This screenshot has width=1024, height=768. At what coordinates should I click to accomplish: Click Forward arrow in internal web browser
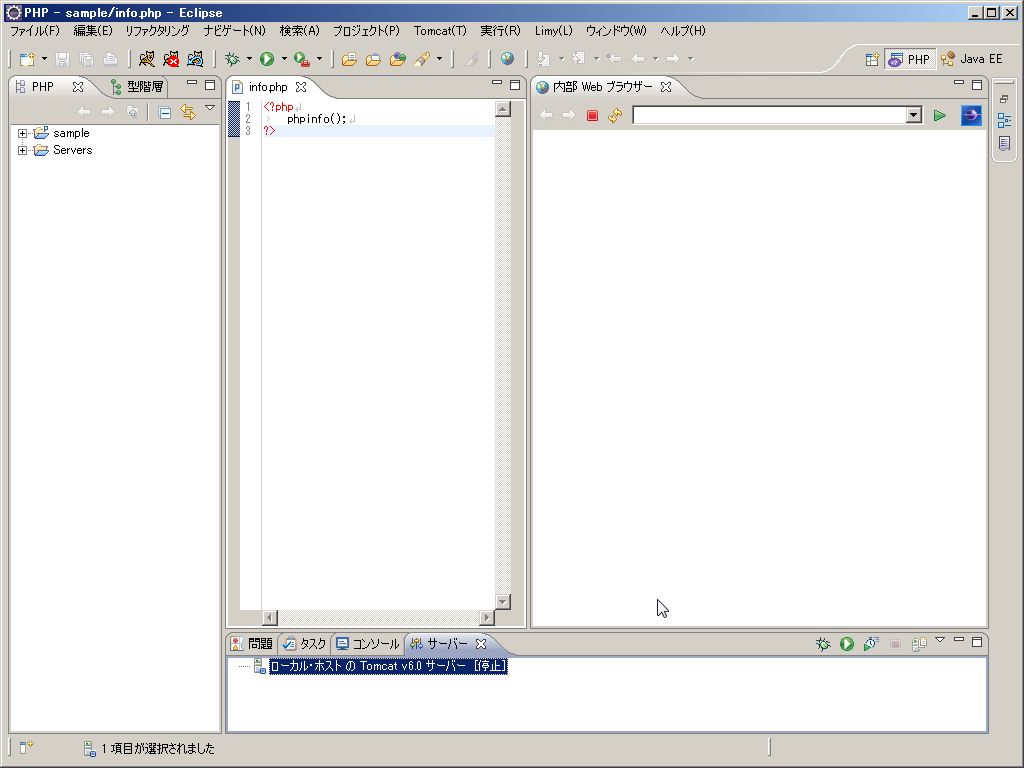pos(569,116)
